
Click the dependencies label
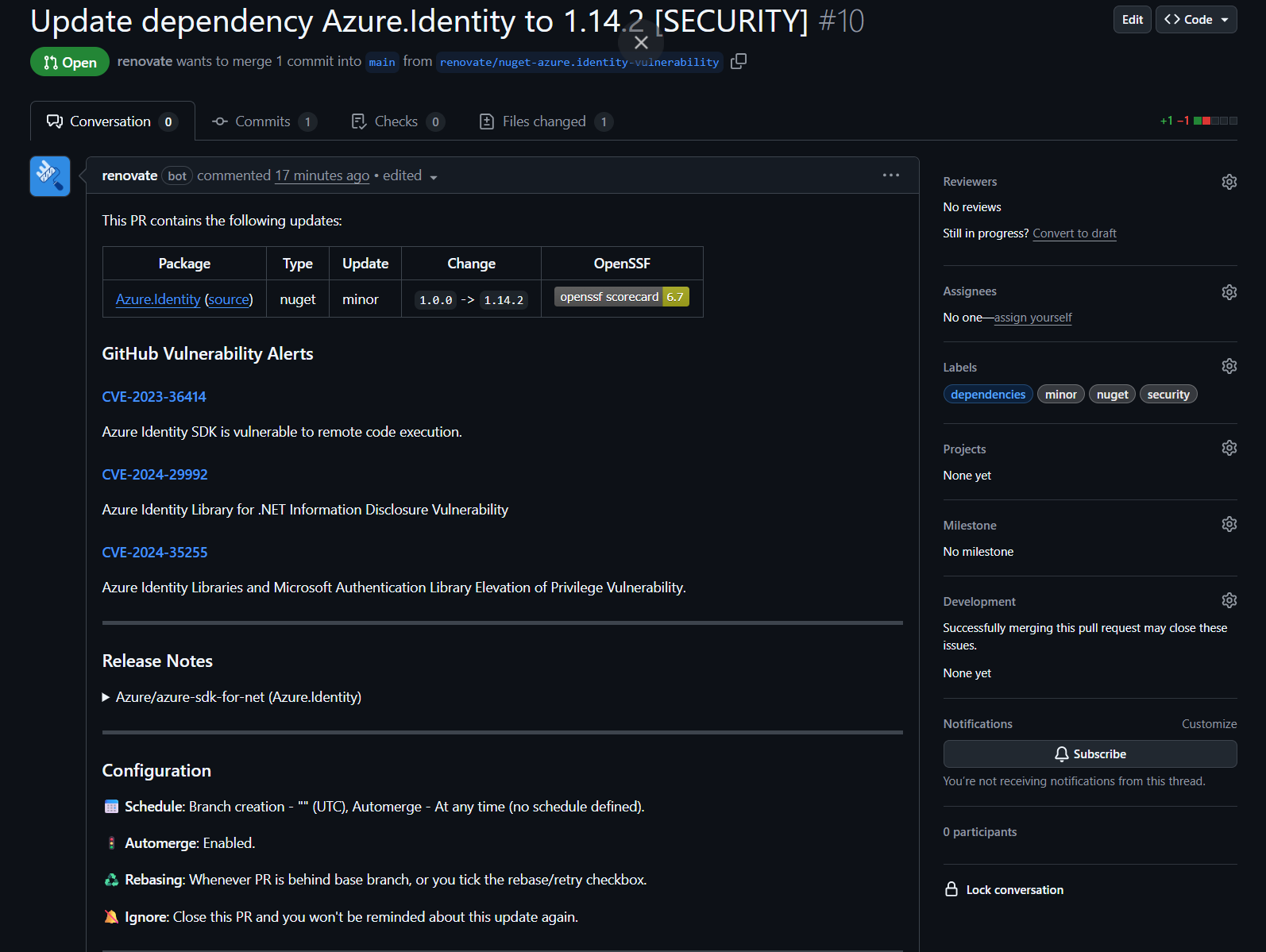point(988,395)
